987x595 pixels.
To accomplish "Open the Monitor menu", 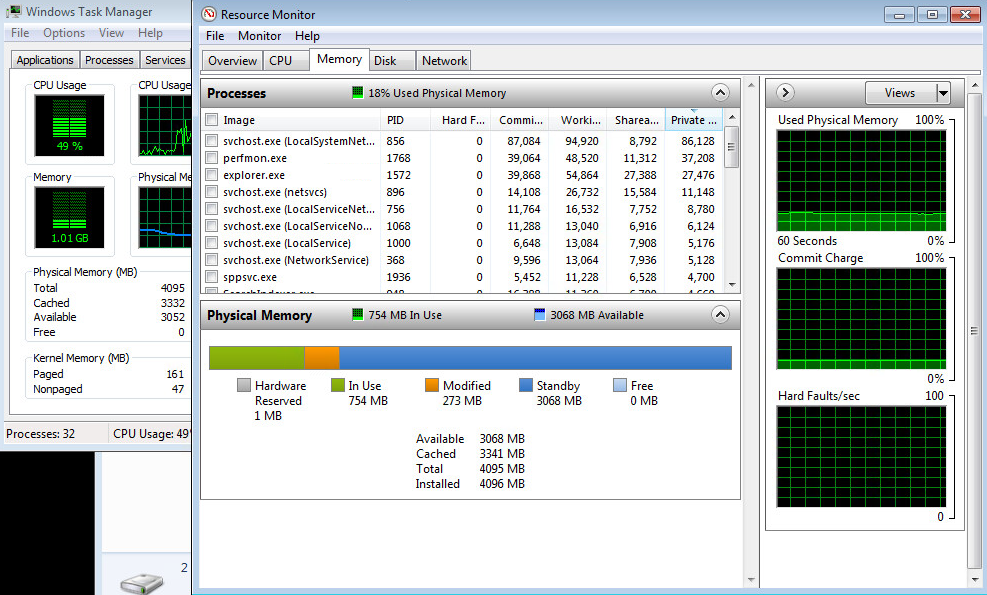I will (x=259, y=36).
